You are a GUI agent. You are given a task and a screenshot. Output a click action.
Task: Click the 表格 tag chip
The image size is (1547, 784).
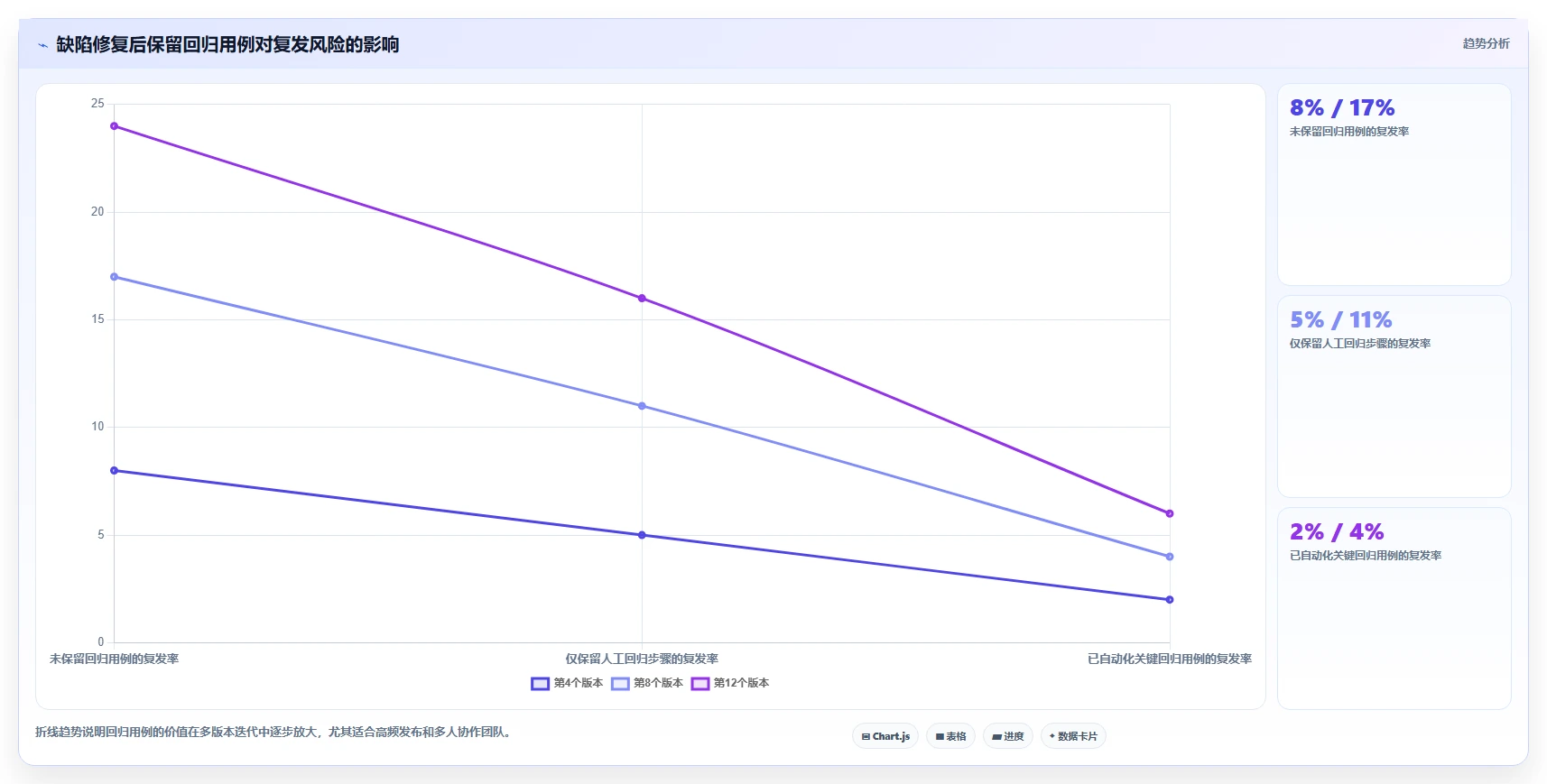click(x=950, y=736)
